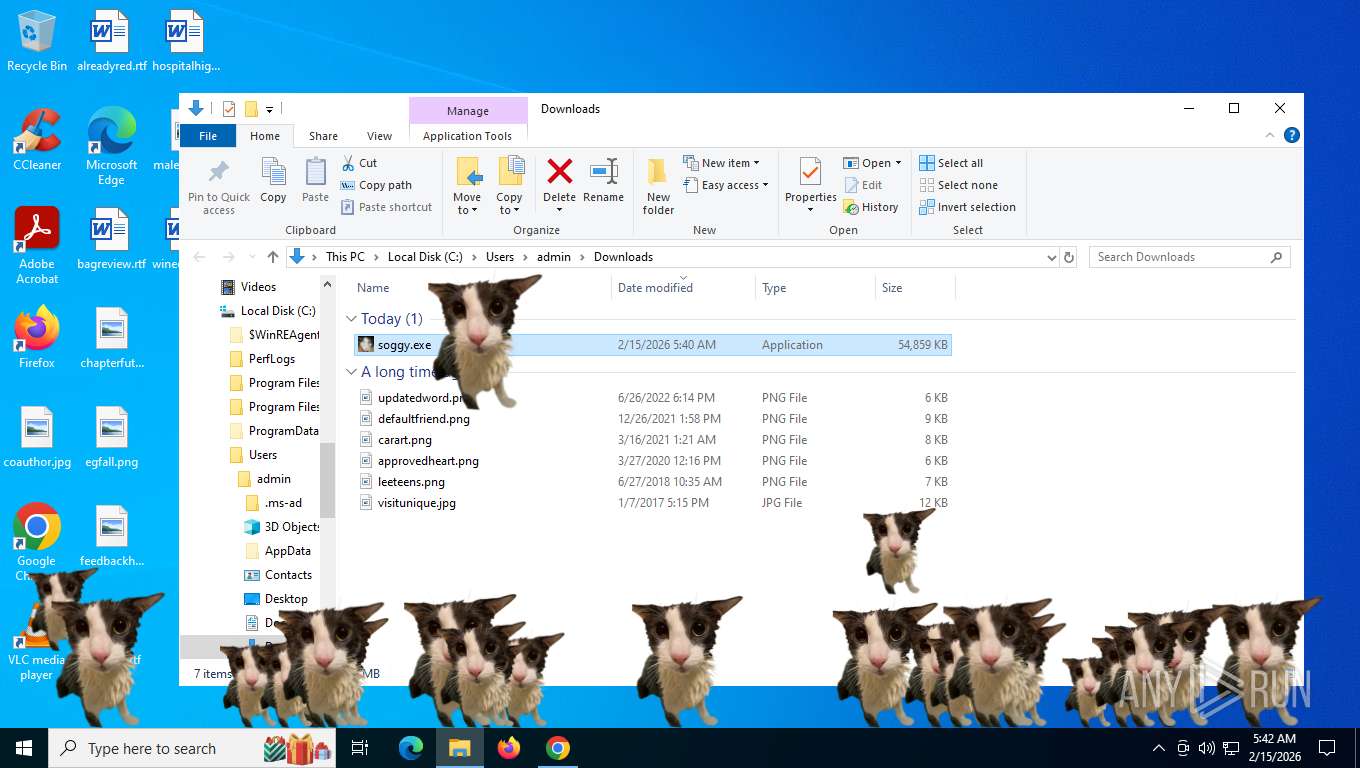Viewport: 1360px width, 768px height.
Task: Click the Search Downloads field
Action: (x=1190, y=257)
